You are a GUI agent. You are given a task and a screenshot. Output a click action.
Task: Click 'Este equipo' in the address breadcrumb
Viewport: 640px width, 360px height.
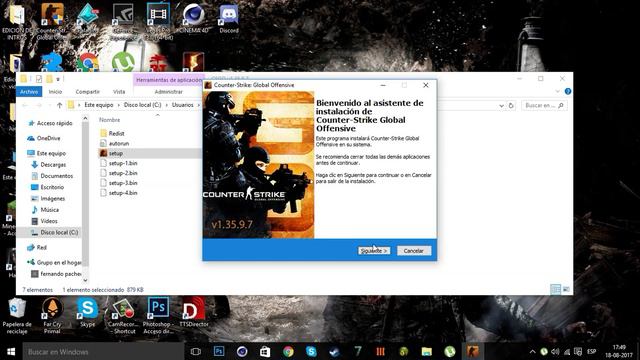click(98, 105)
